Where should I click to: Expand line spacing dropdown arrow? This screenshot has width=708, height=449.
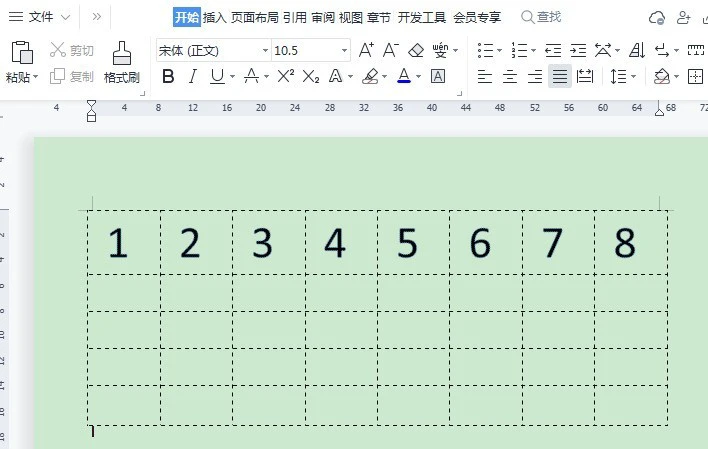pyautogui.click(x=633, y=76)
